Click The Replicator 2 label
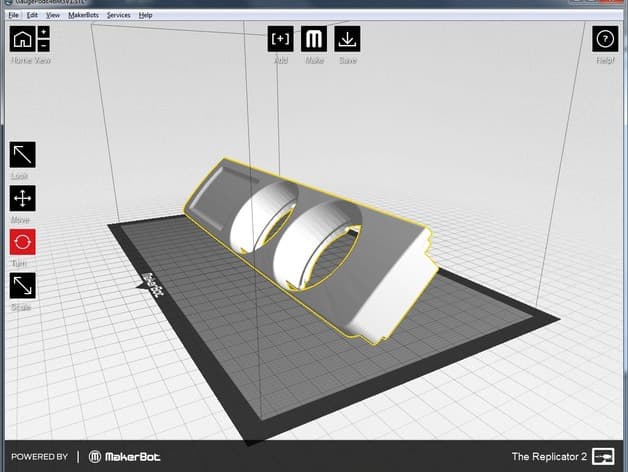The image size is (628, 472). 549,456
